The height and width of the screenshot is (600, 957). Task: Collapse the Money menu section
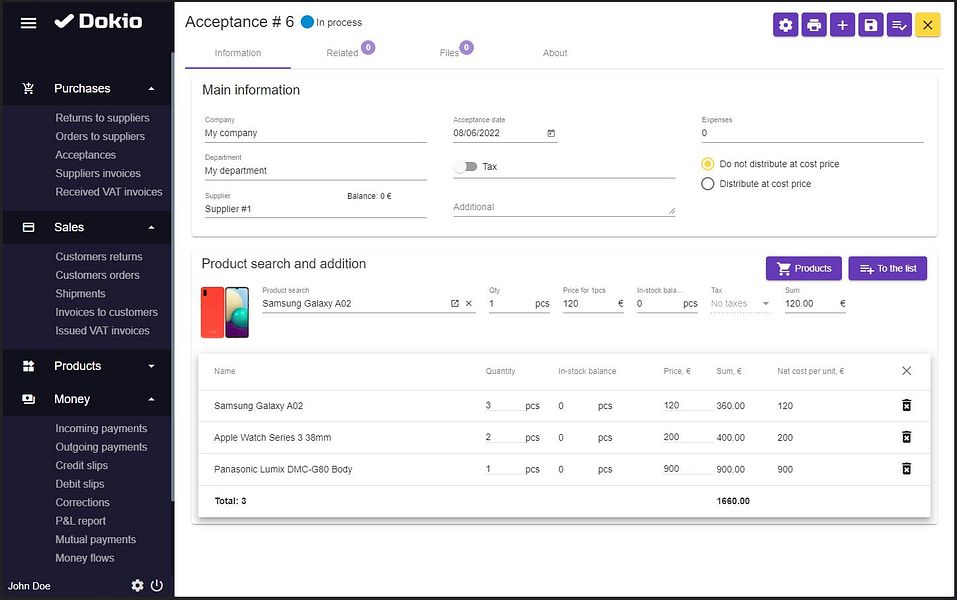151,399
